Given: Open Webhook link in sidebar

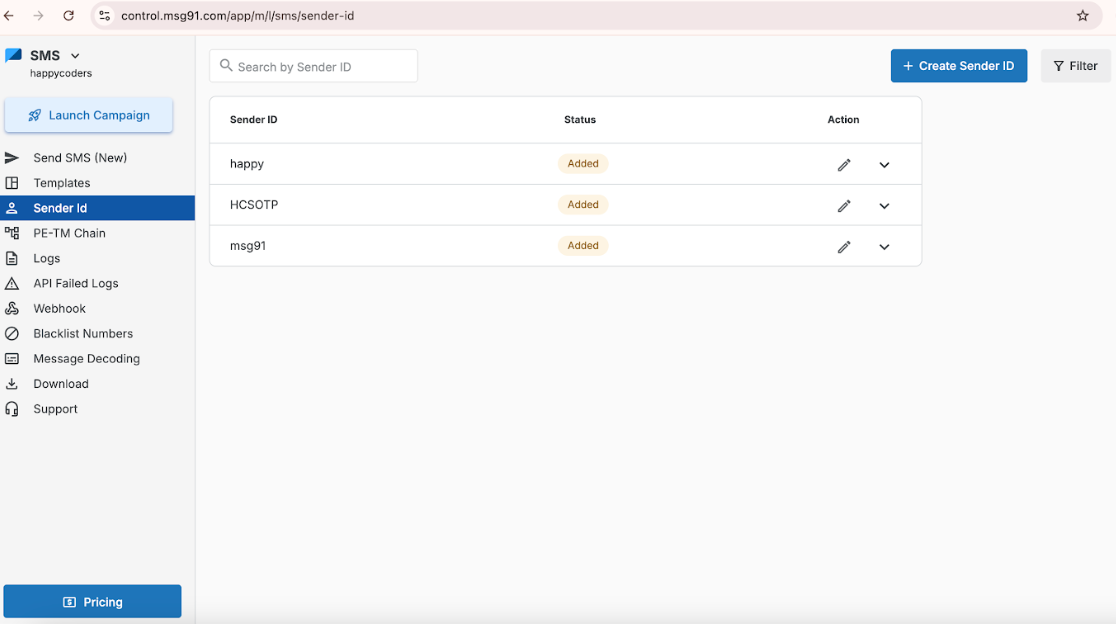Looking at the screenshot, I should click(98, 308).
